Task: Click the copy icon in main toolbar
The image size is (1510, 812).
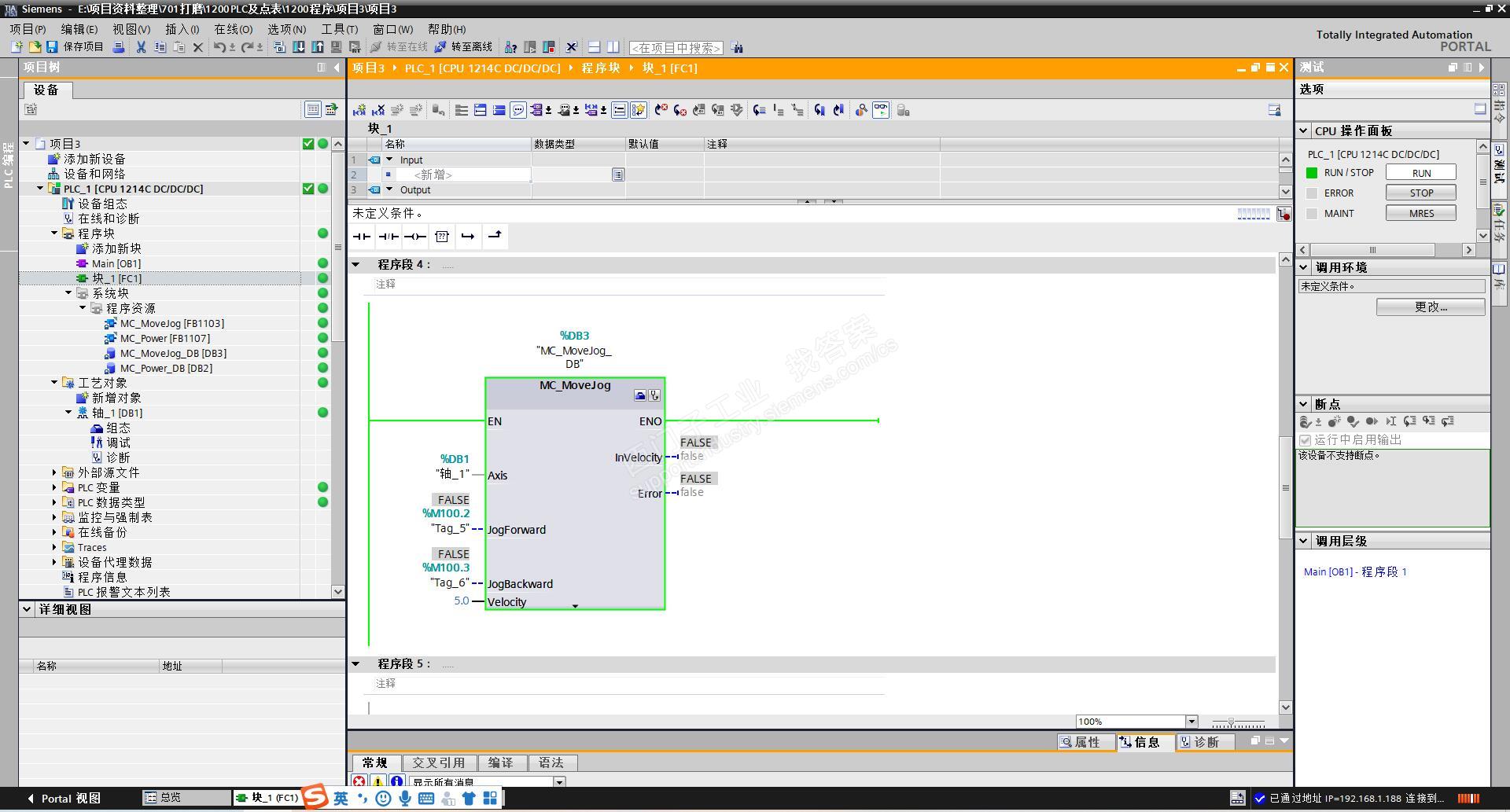Action: [x=160, y=47]
